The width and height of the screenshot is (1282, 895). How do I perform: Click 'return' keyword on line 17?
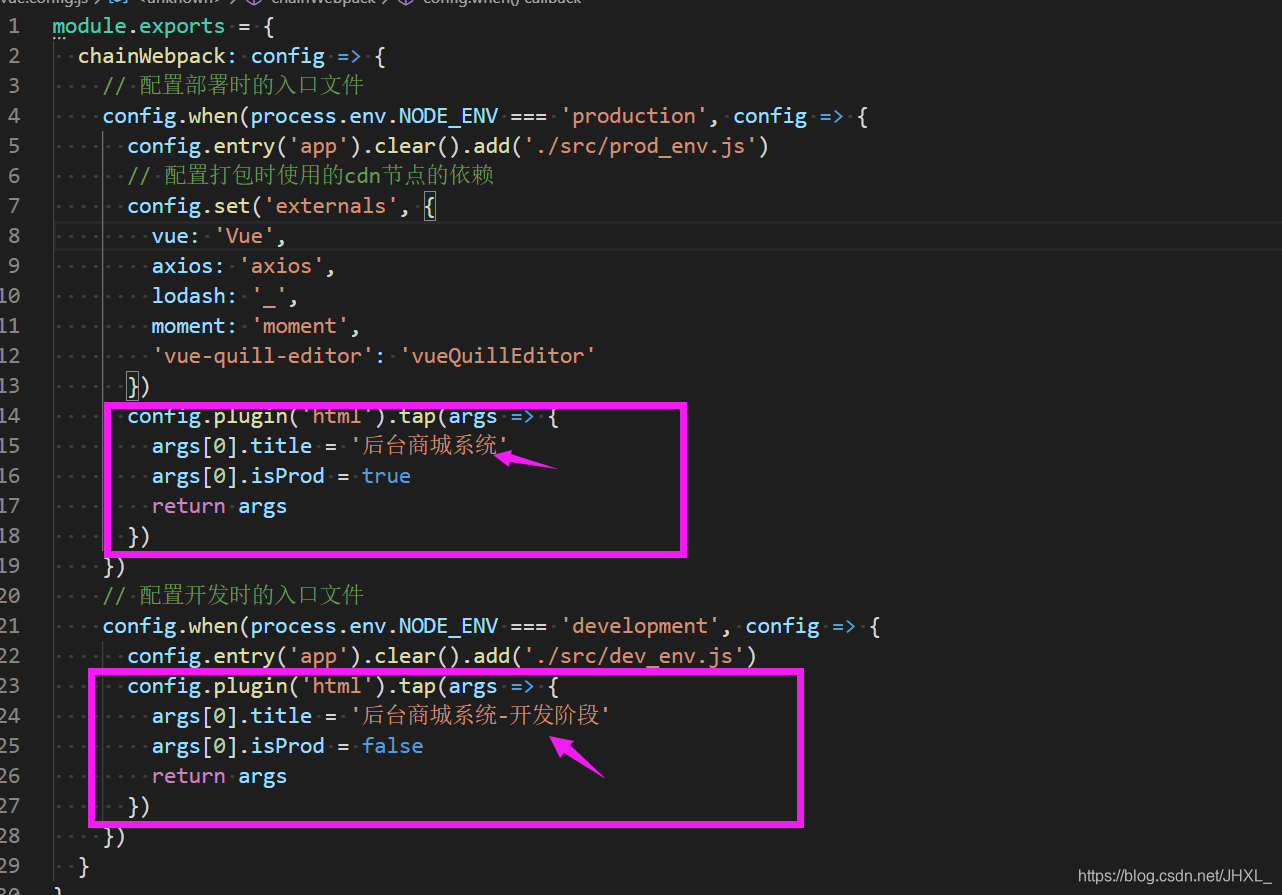[x=189, y=506]
